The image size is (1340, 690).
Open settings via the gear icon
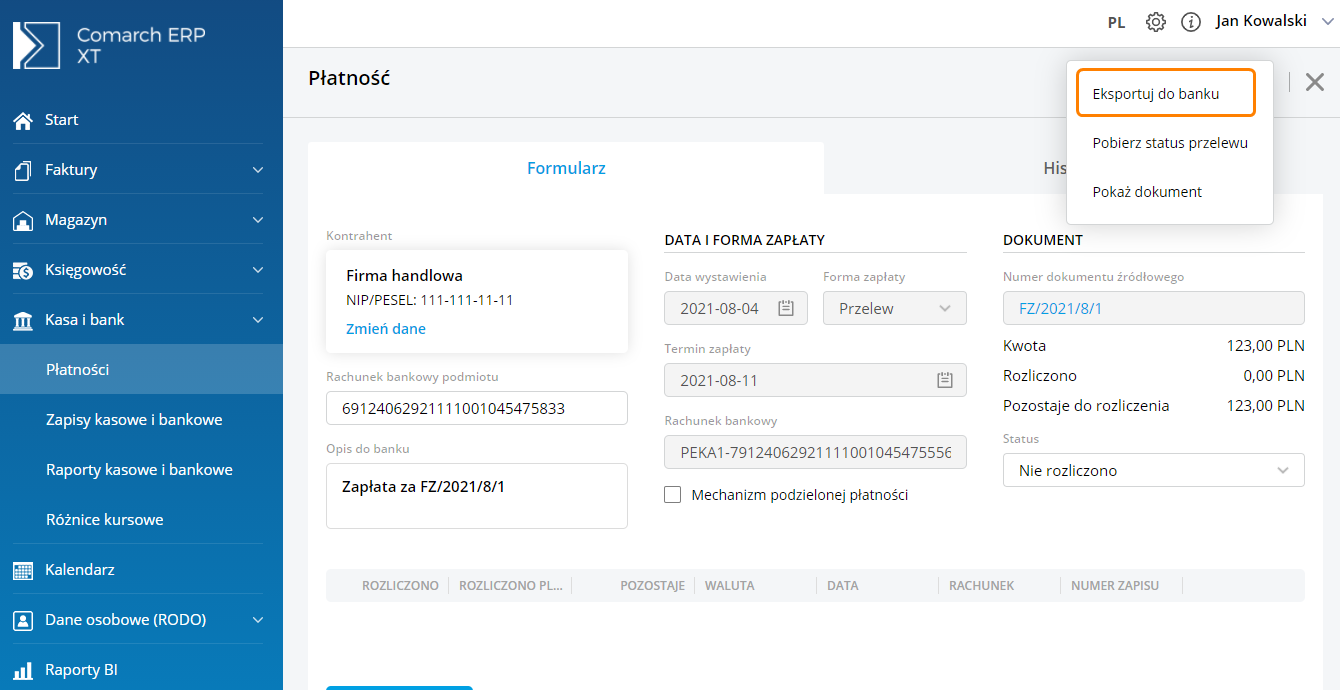coord(1156,22)
